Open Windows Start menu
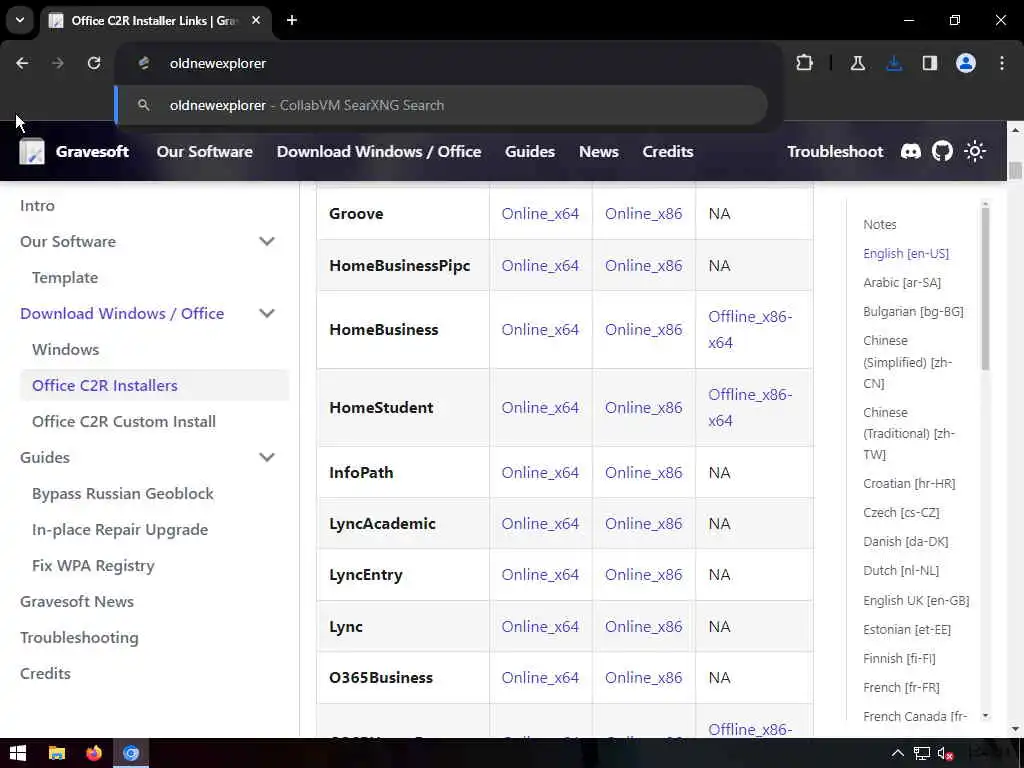 click(18, 754)
